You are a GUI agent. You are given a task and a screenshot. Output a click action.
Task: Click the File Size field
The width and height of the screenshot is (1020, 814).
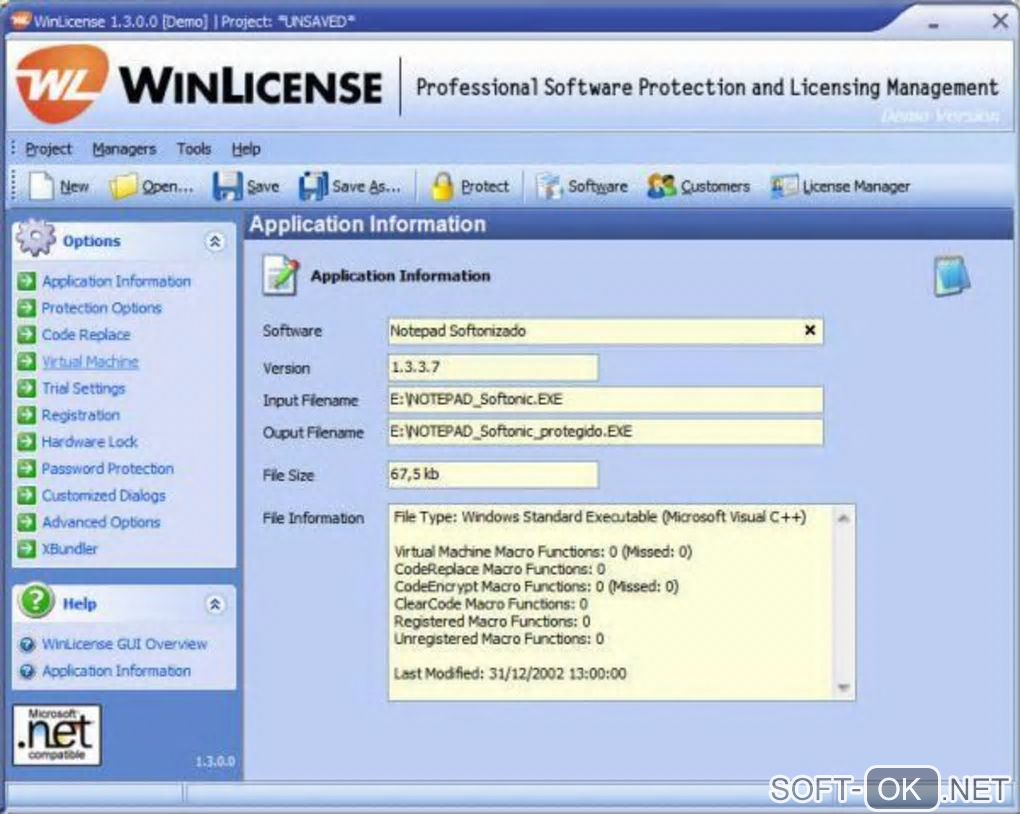[x=492, y=474]
